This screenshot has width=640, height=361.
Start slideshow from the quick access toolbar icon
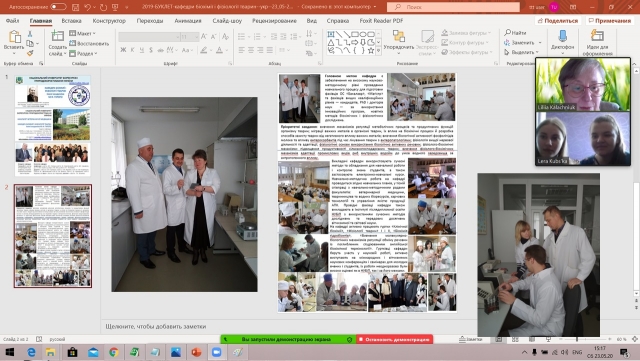(x=115, y=7)
